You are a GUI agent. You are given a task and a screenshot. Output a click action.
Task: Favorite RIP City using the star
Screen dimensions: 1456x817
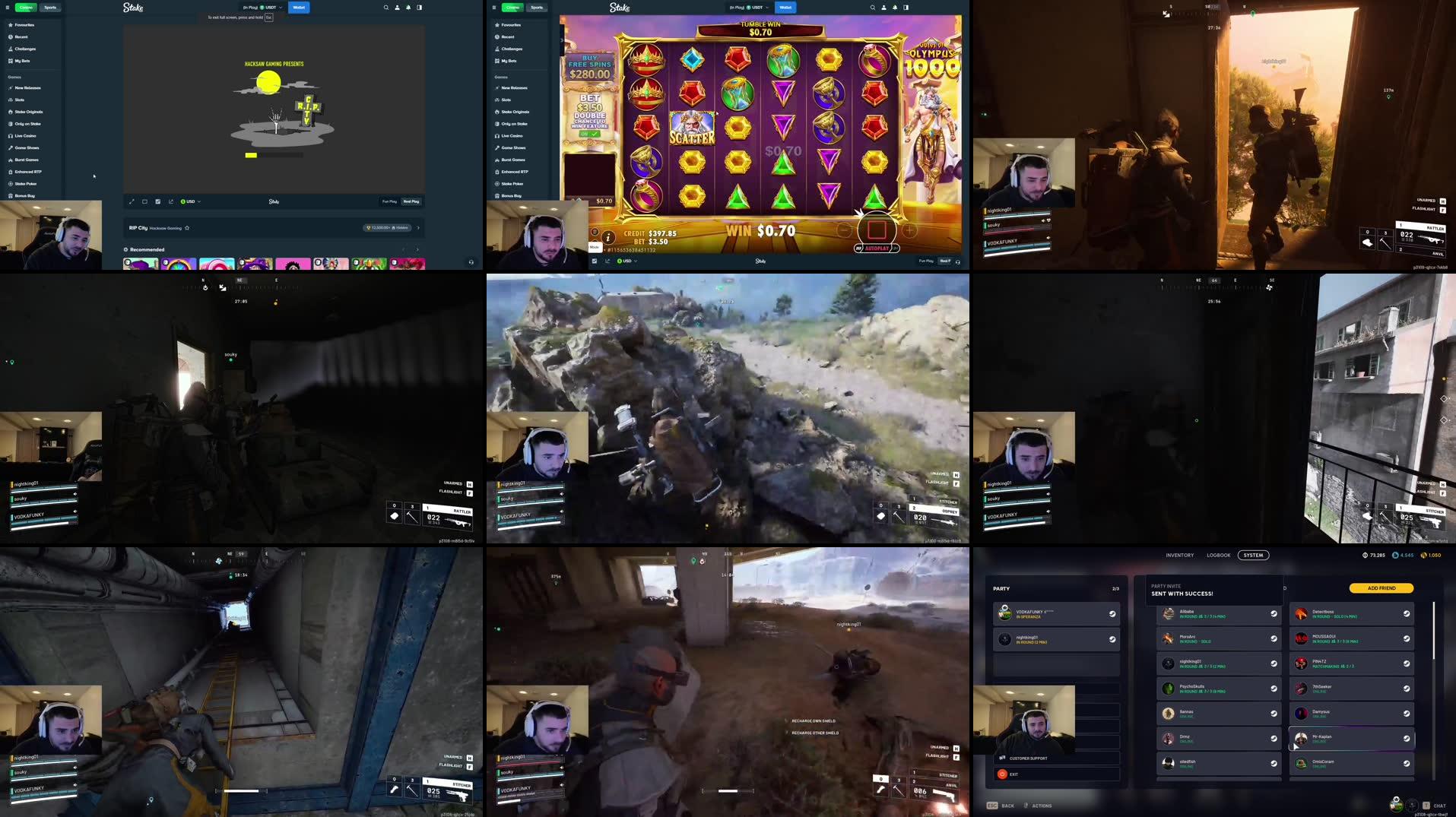click(x=187, y=227)
